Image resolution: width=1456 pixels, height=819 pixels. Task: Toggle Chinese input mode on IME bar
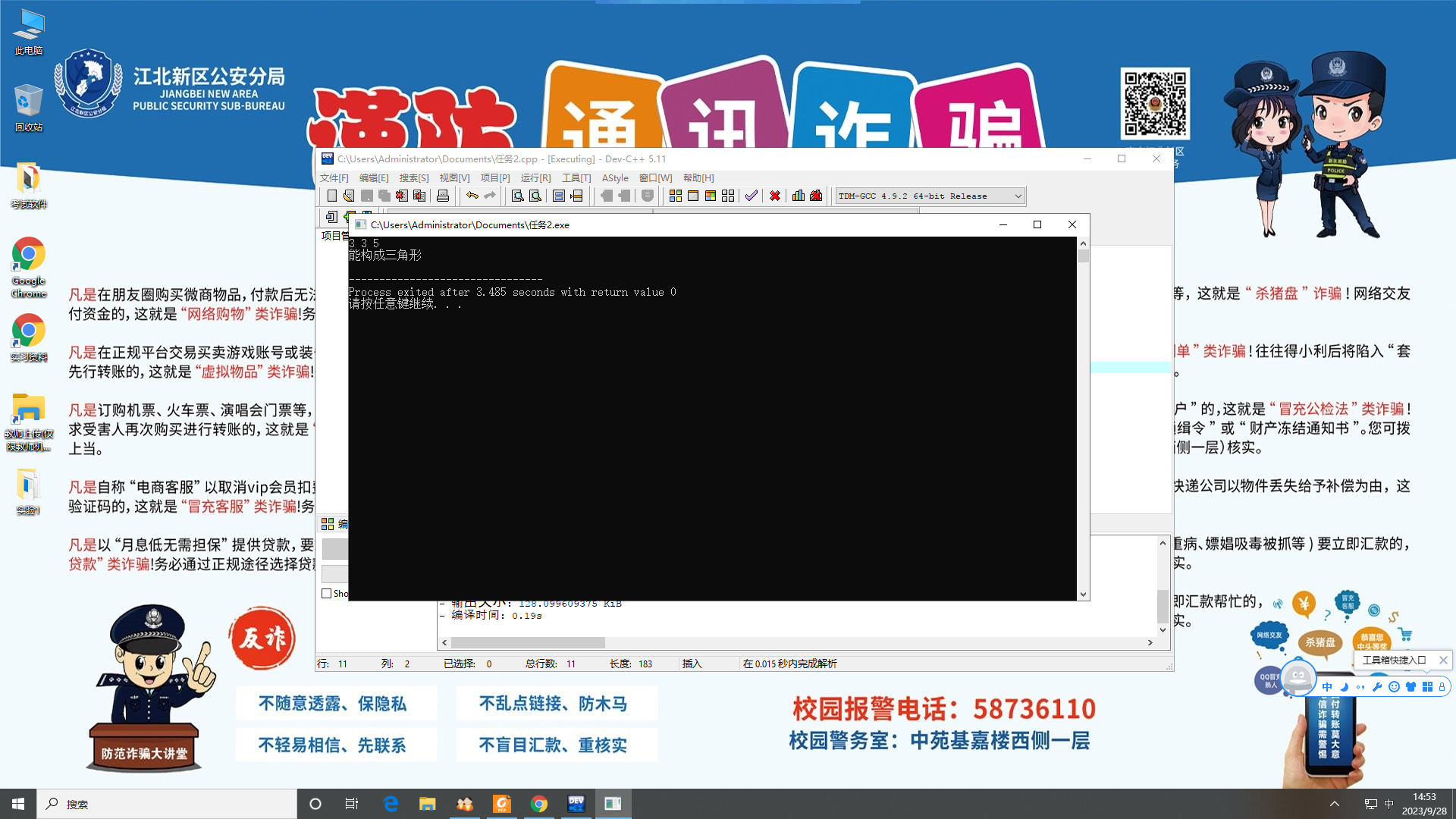1327,686
